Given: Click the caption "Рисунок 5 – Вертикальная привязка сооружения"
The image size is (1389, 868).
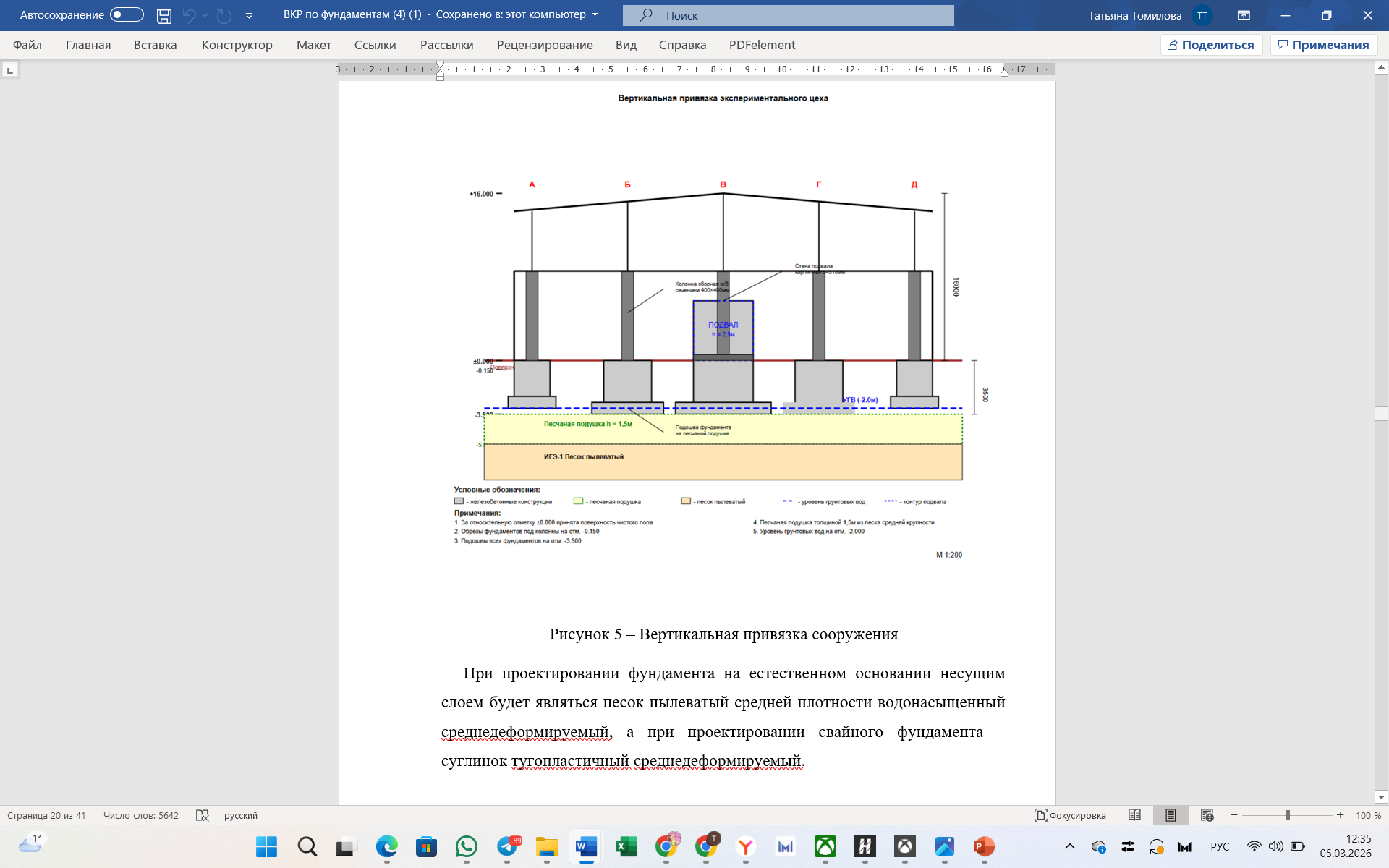Looking at the screenshot, I should pyautogui.click(x=723, y=634).
